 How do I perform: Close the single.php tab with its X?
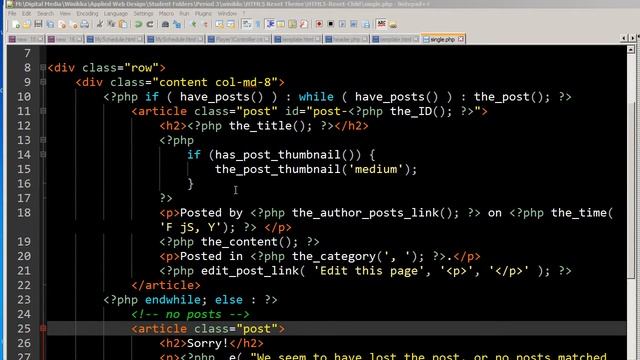pos(460,39)
